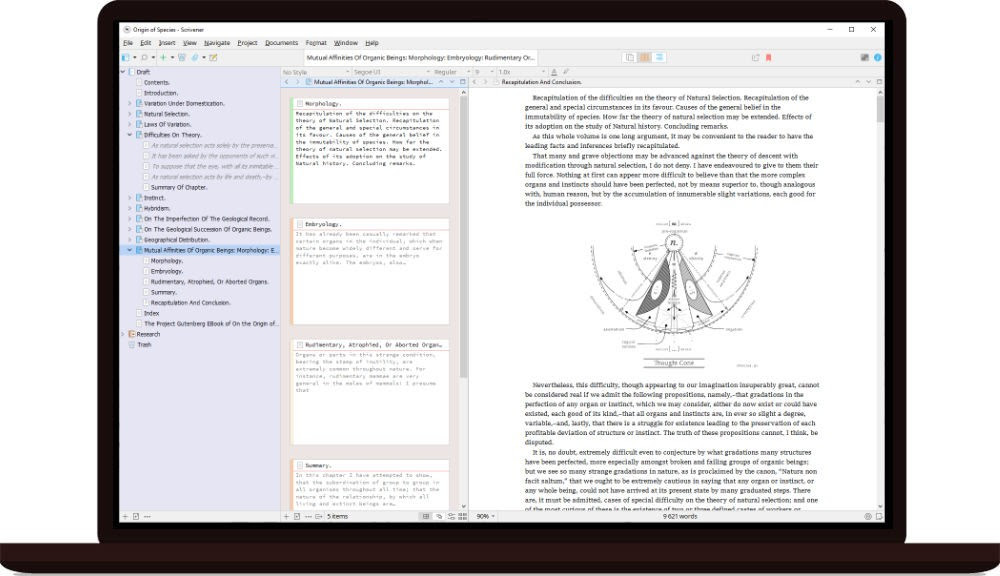The height and width of the screenshot is (576, 1000).
Task: Open Add document dropdown arrow
Action: pyautogui.click(x=172, y=57)
